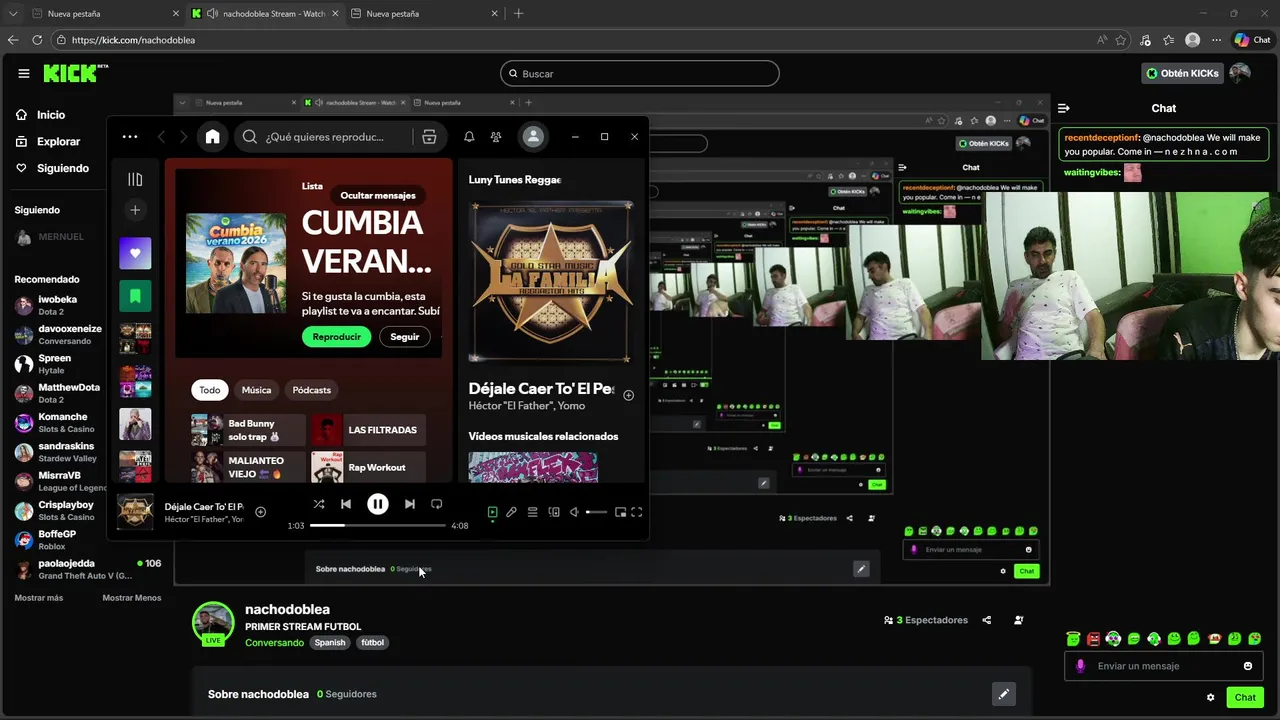Open Spotify saved episodes bookmark tile
Screen dimensions: 1280x720
(135, 295)
